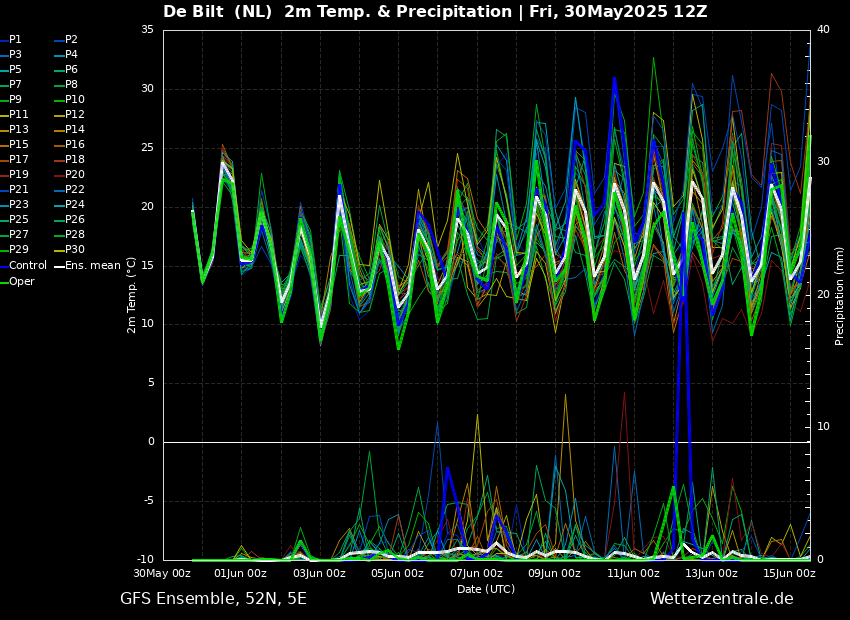850x620 pixels.
Task: Click the Wetterzentrale.de text
Action: coord(721,599)
